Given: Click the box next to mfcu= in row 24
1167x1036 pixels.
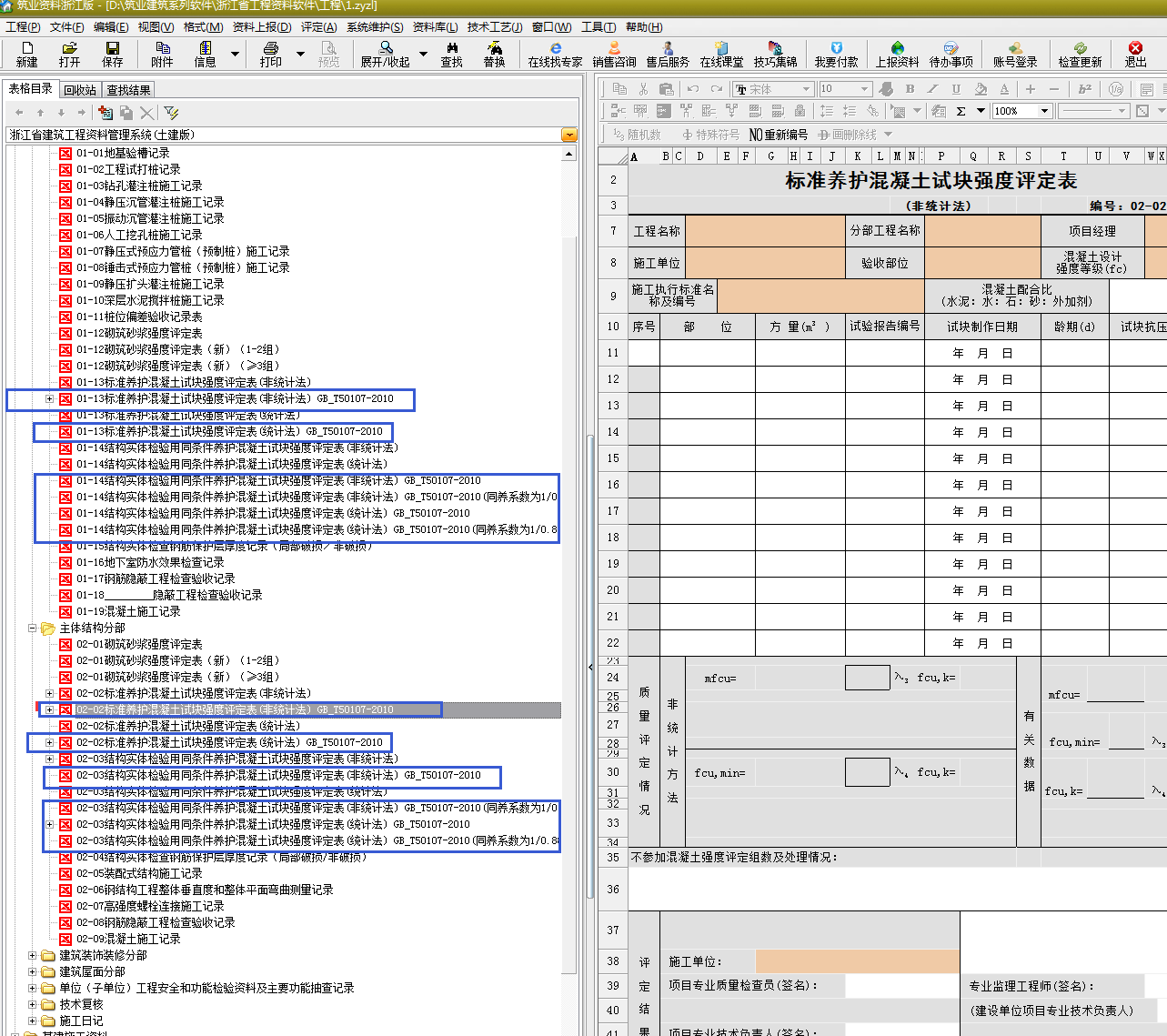Looking at the screenshot, I should (x=867, y=678).
